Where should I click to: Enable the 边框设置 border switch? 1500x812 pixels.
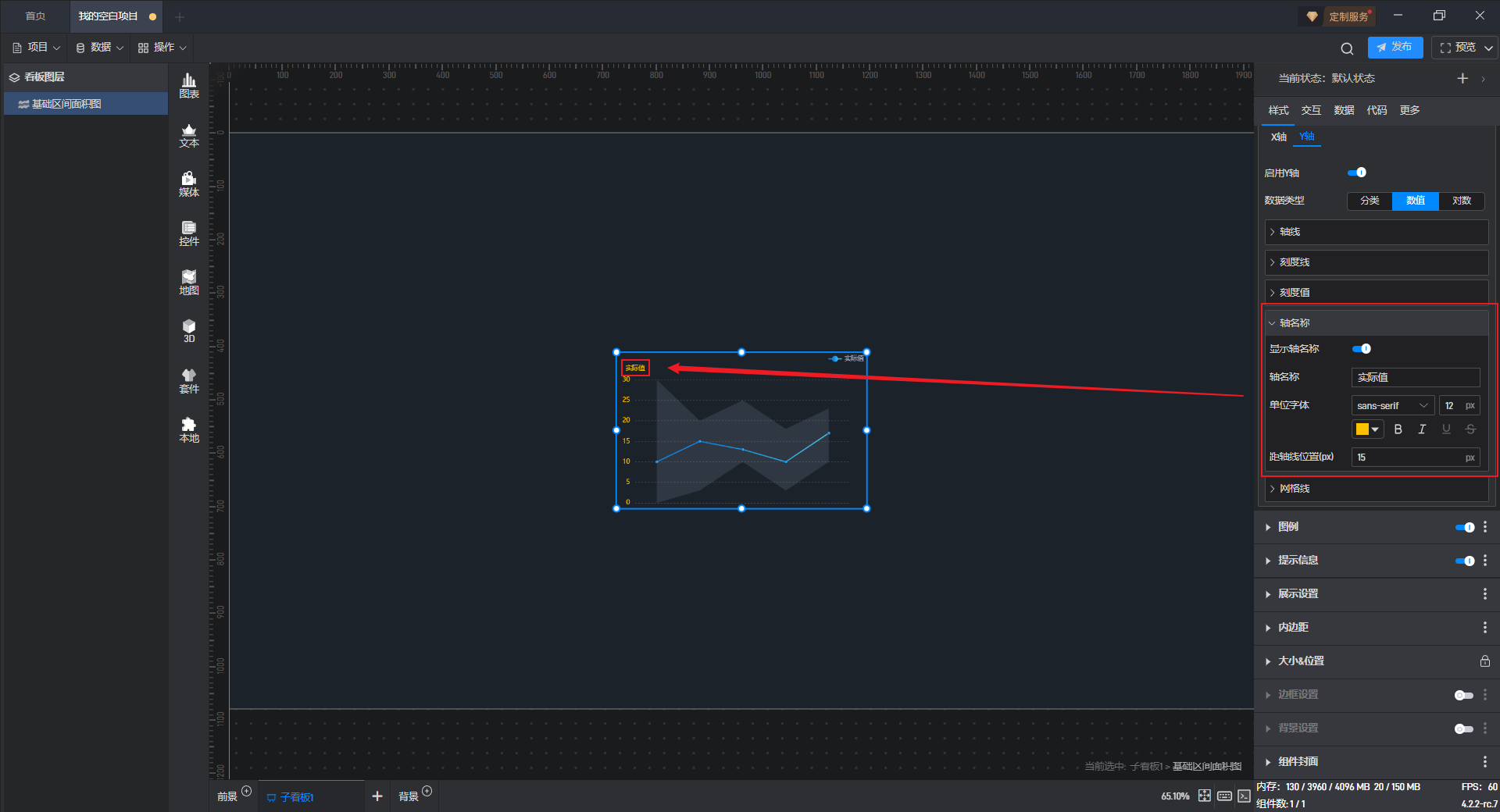[x=1464, y=695]
